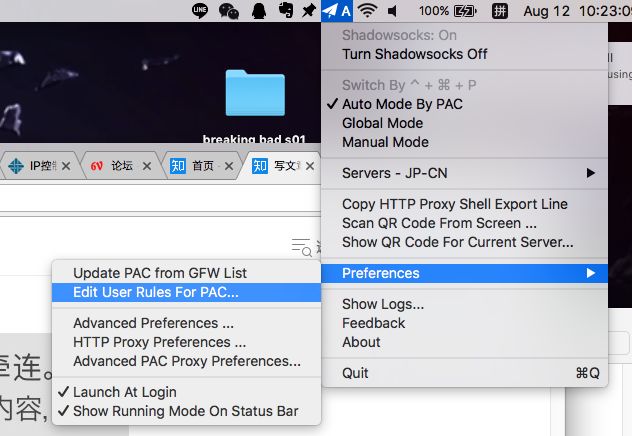Open the LINE menu bar icon
Image resolution: width=632 pixels, height=436 pixels.
point(200,10)
